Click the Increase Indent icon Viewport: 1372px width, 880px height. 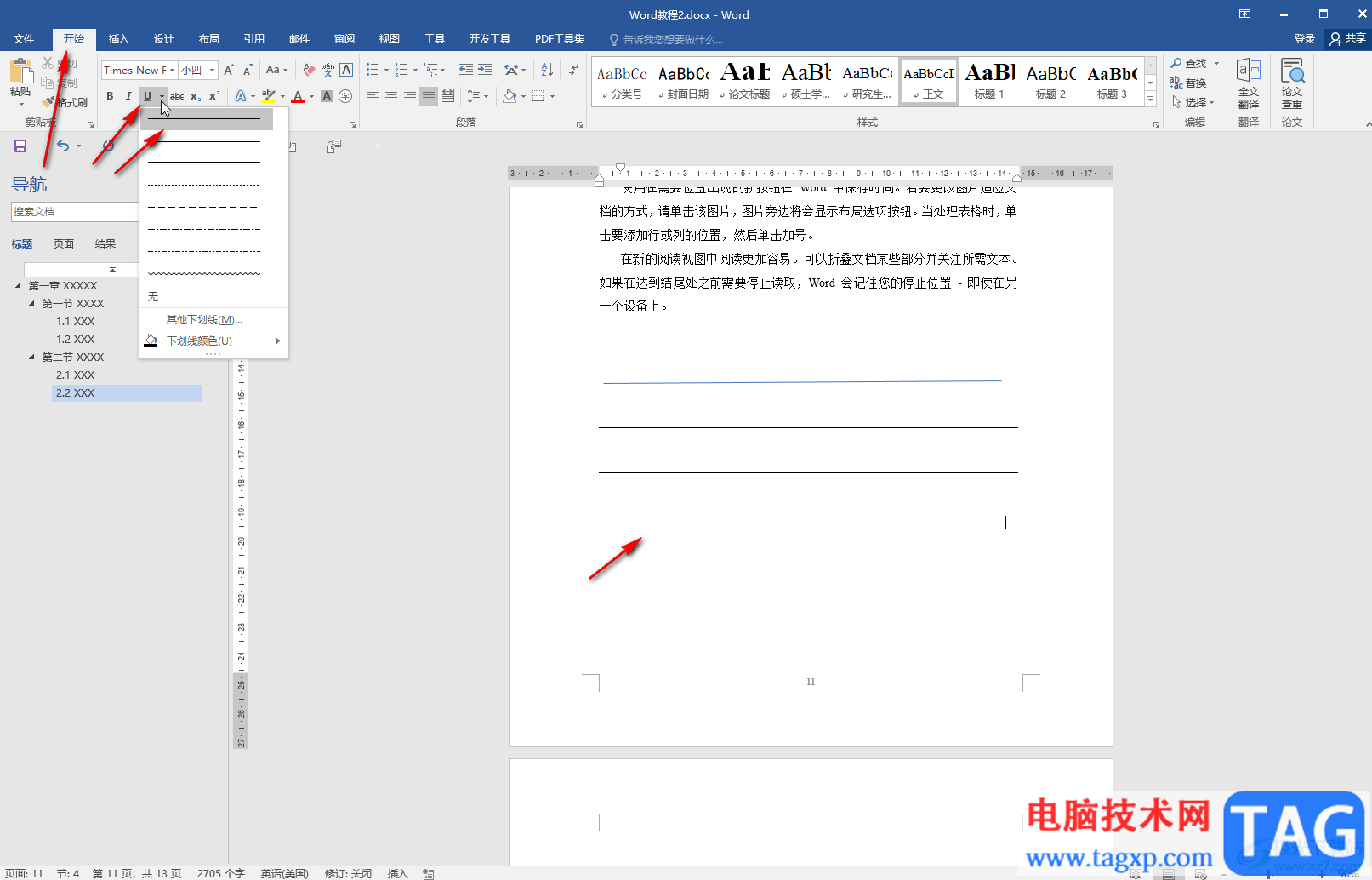(x=485, y=70)
